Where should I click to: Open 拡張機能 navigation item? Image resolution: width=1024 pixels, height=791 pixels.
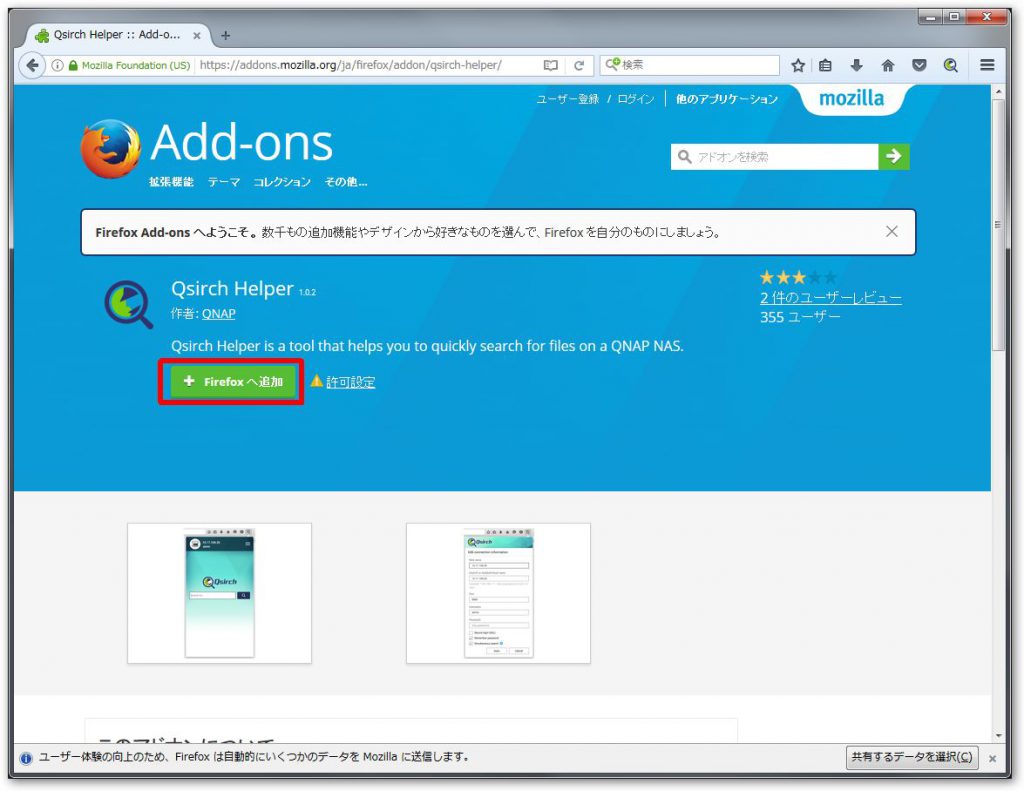pyautogui.click(x=171, y=182)
